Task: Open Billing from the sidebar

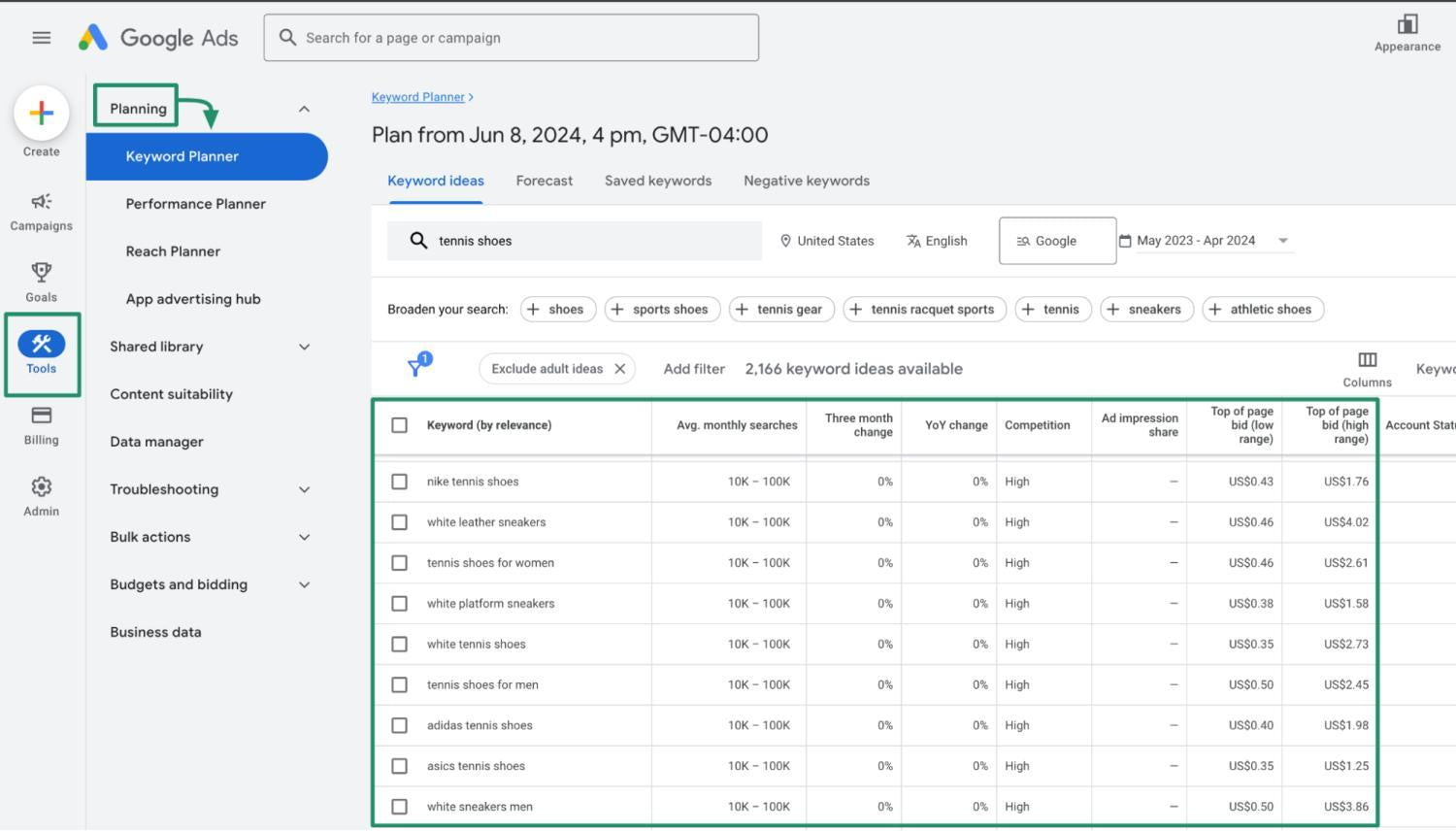Action: point(41,425)
